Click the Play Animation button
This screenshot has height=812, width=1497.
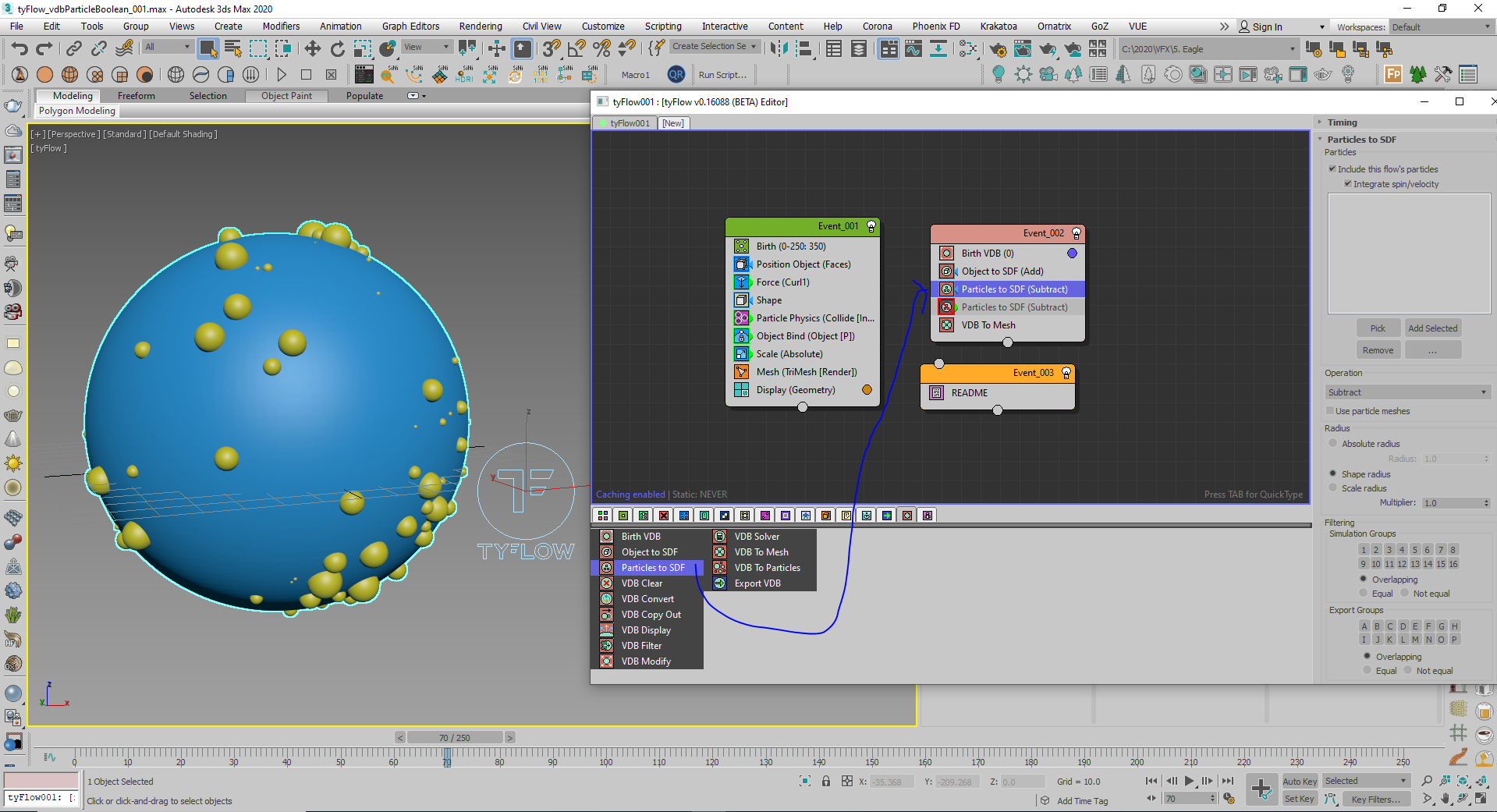[x=1189, y=781]
